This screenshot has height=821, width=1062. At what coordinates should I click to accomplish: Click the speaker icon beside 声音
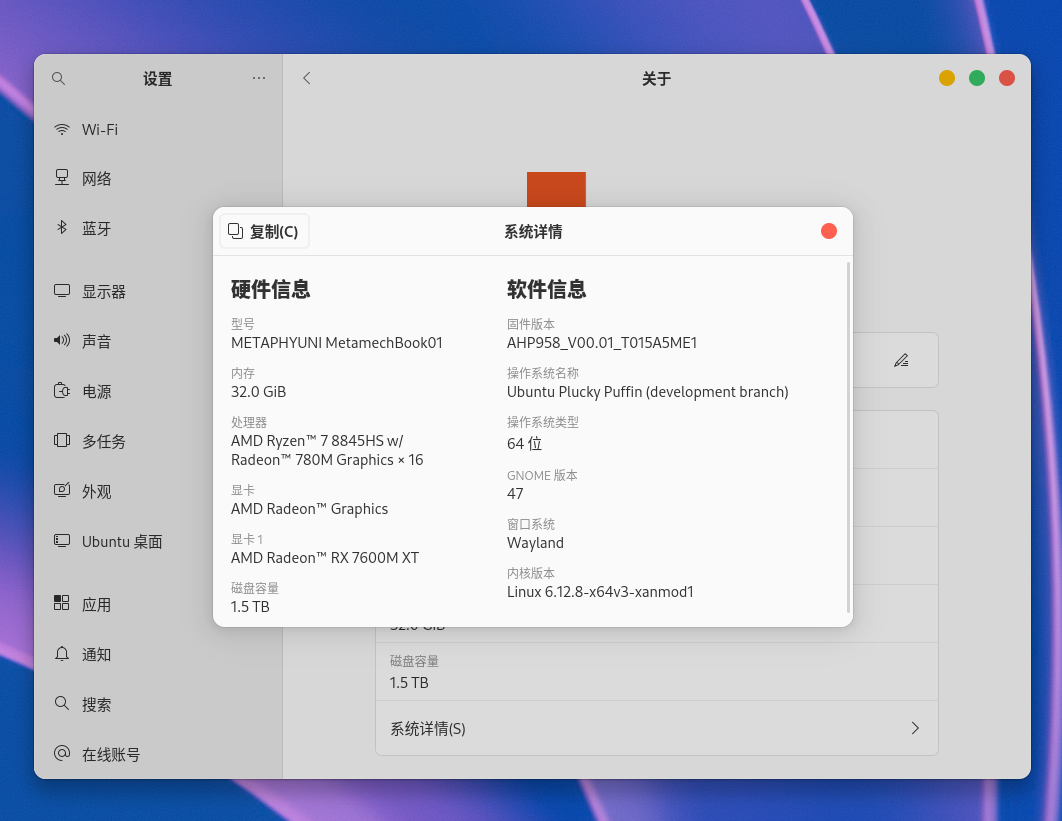point(62,340)
